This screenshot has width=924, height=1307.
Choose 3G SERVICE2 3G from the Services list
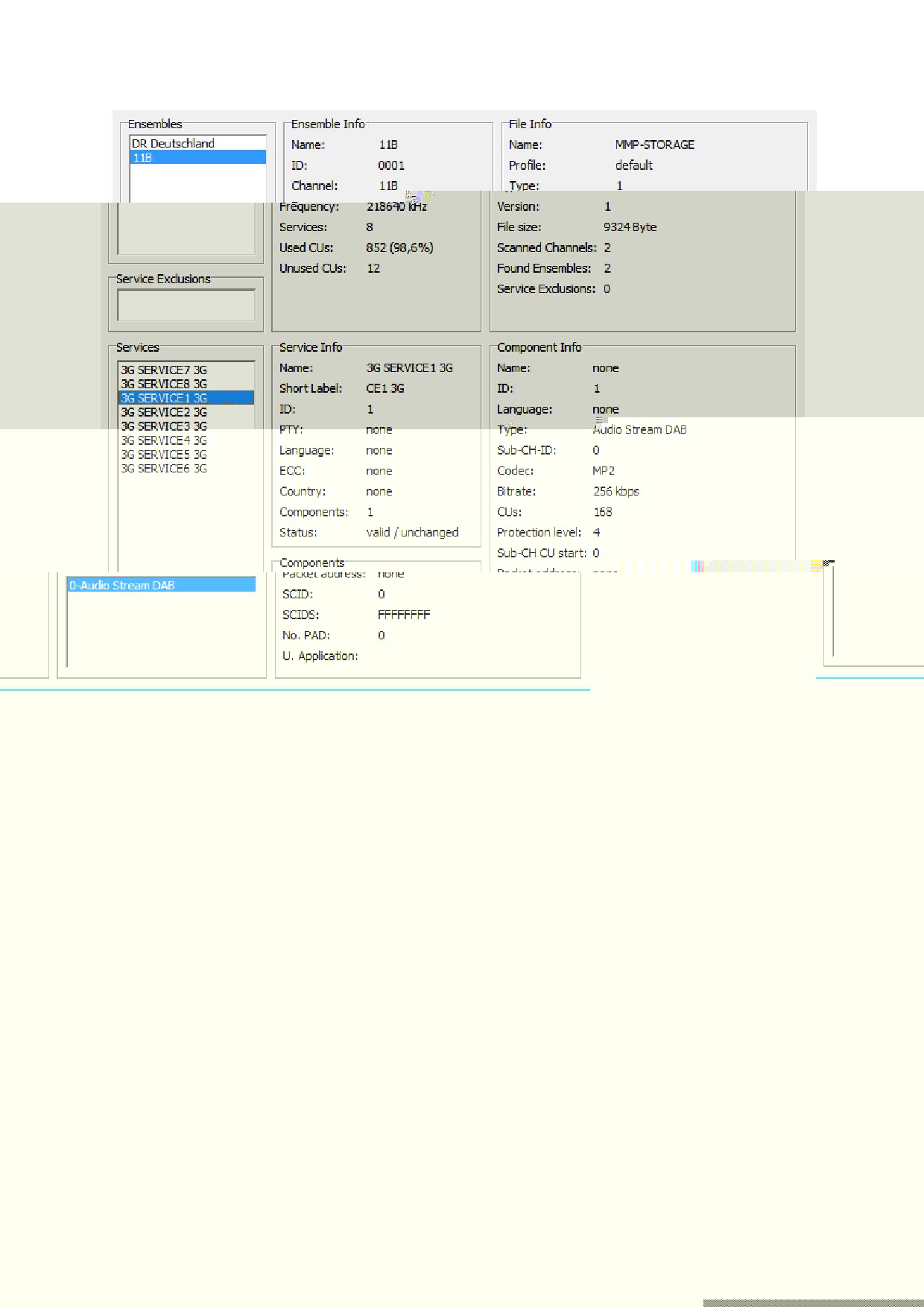pyautogui.click(x=164, y=412)
